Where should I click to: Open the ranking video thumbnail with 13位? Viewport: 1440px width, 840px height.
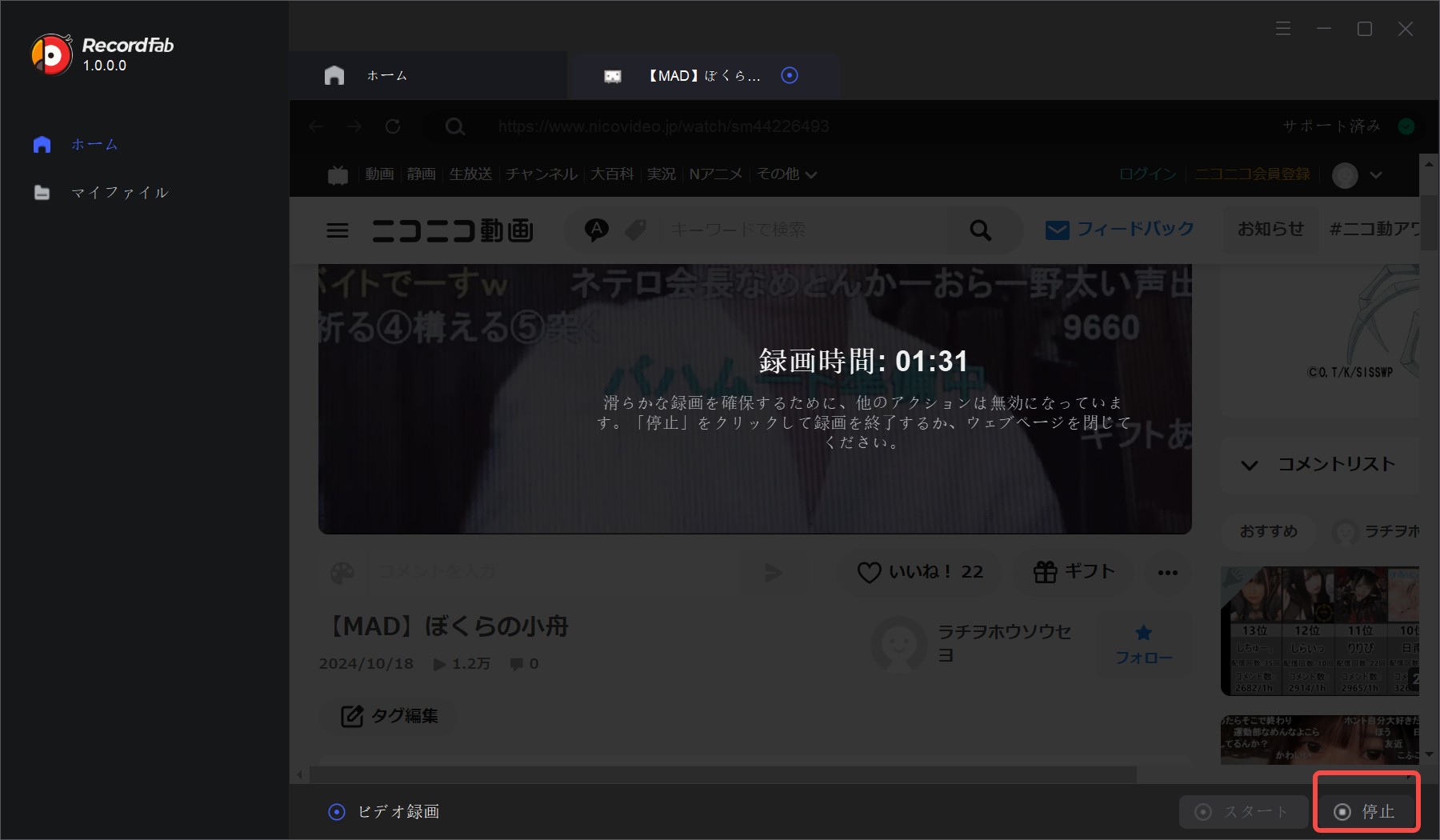pyautogui.click(x=1321, y=631)
